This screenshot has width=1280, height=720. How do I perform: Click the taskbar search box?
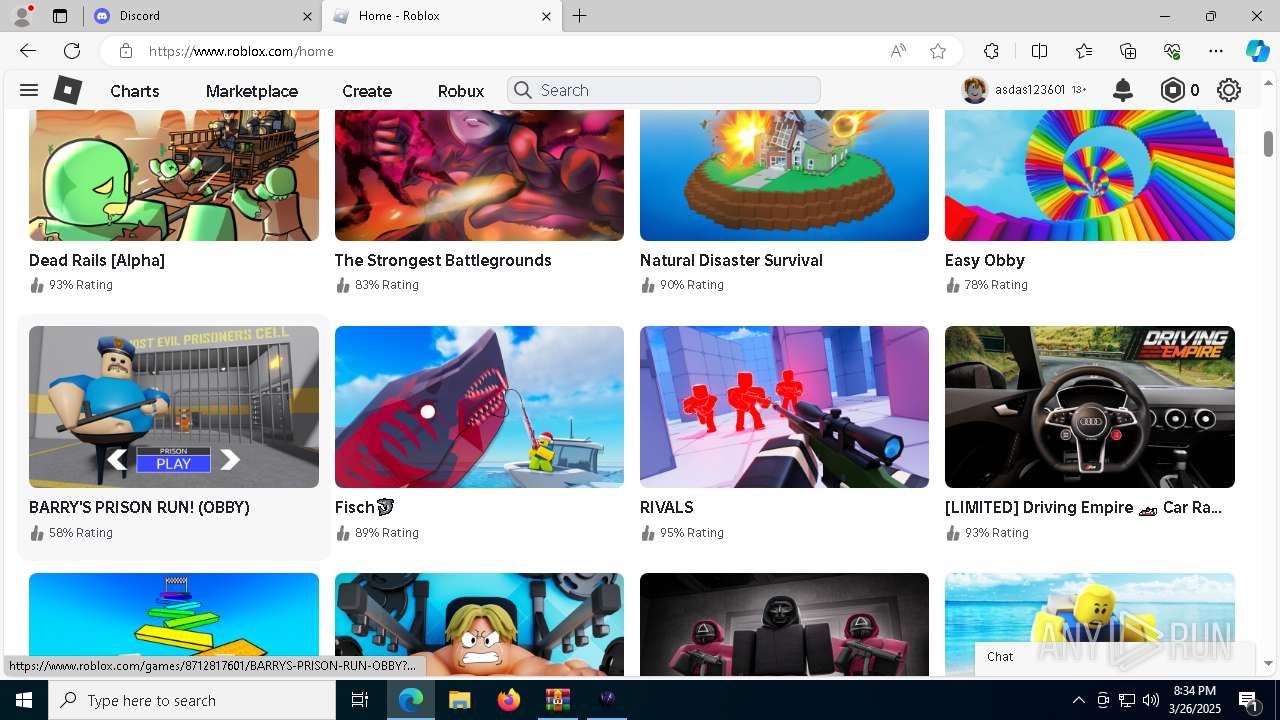click(x=192, y=700)
